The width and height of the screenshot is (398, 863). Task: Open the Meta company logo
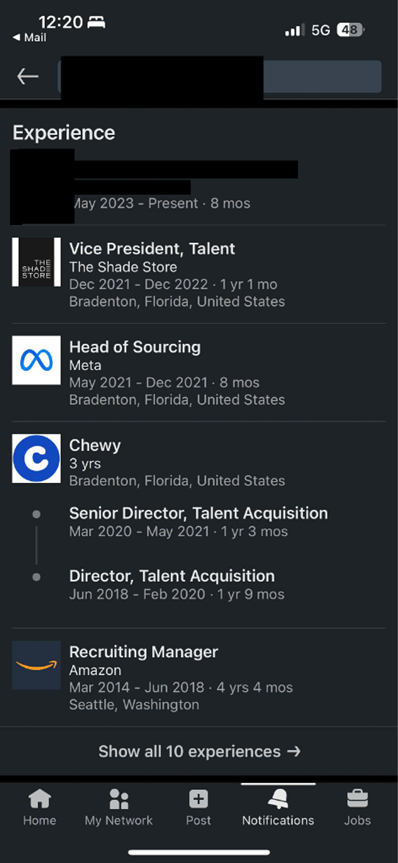36,361
